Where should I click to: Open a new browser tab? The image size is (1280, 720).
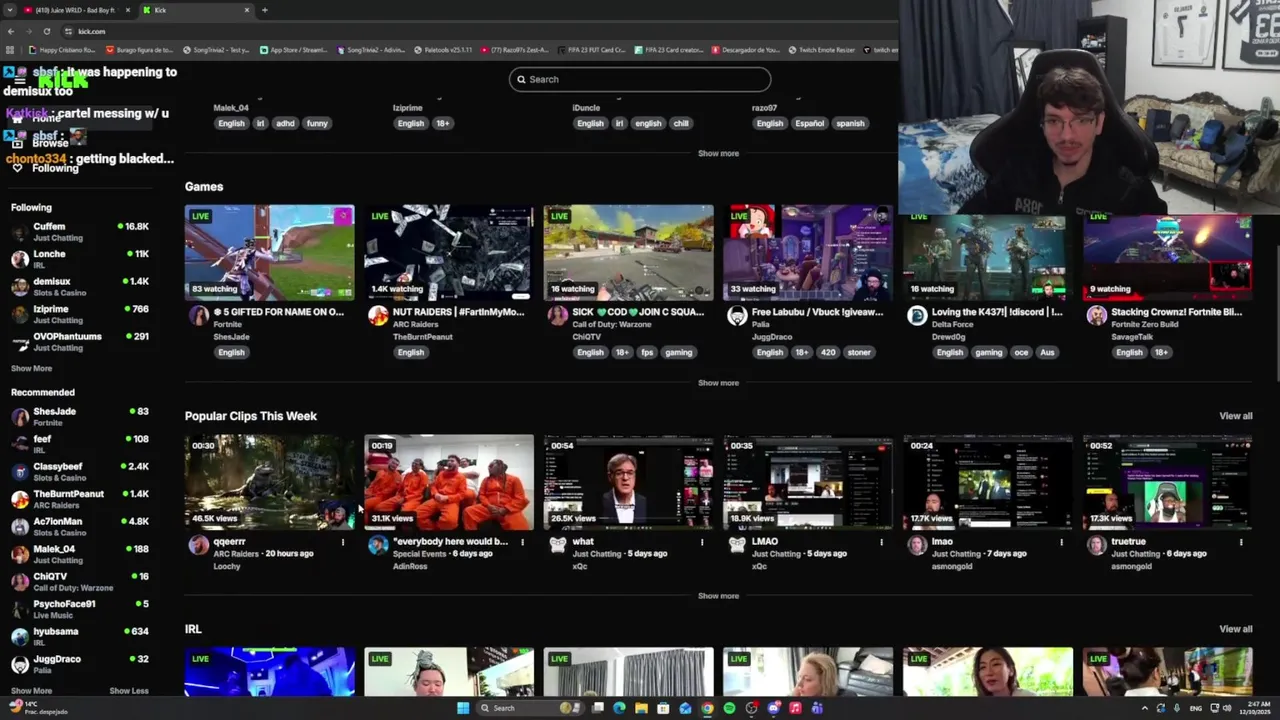coord(264,10)
